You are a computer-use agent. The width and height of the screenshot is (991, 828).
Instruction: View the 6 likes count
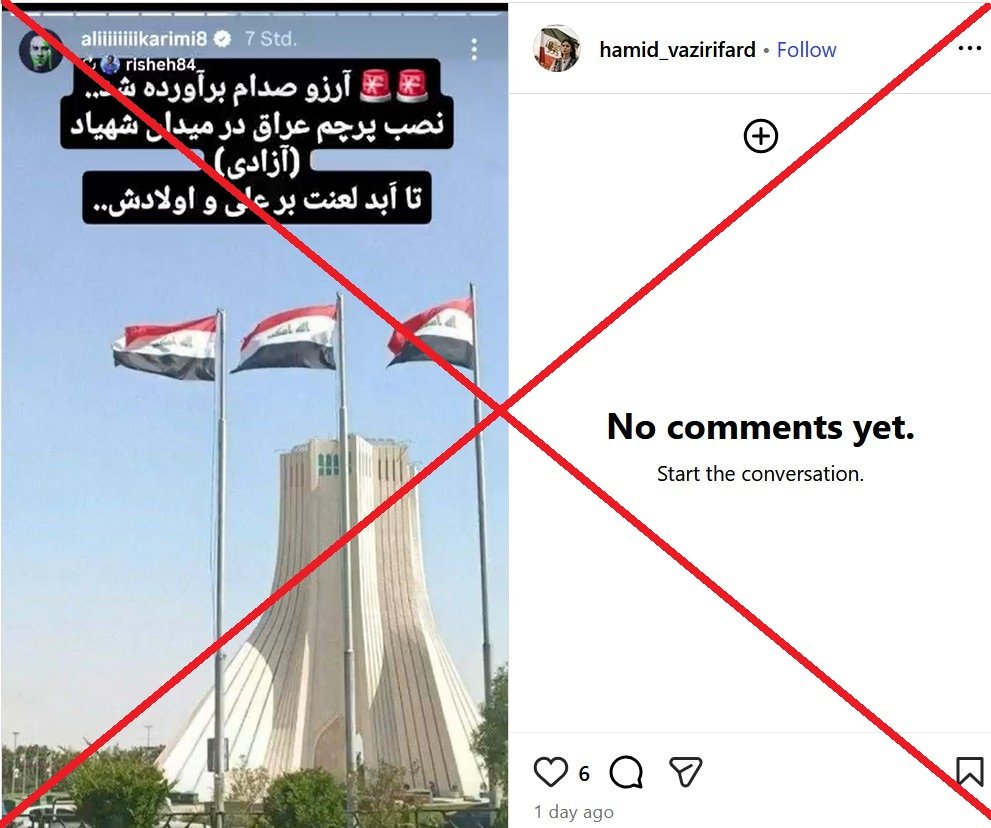[x=583, y=773]
